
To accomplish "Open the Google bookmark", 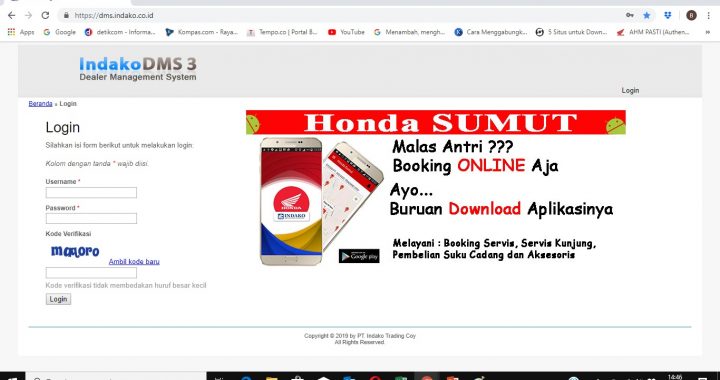I will tap(60, 32).
